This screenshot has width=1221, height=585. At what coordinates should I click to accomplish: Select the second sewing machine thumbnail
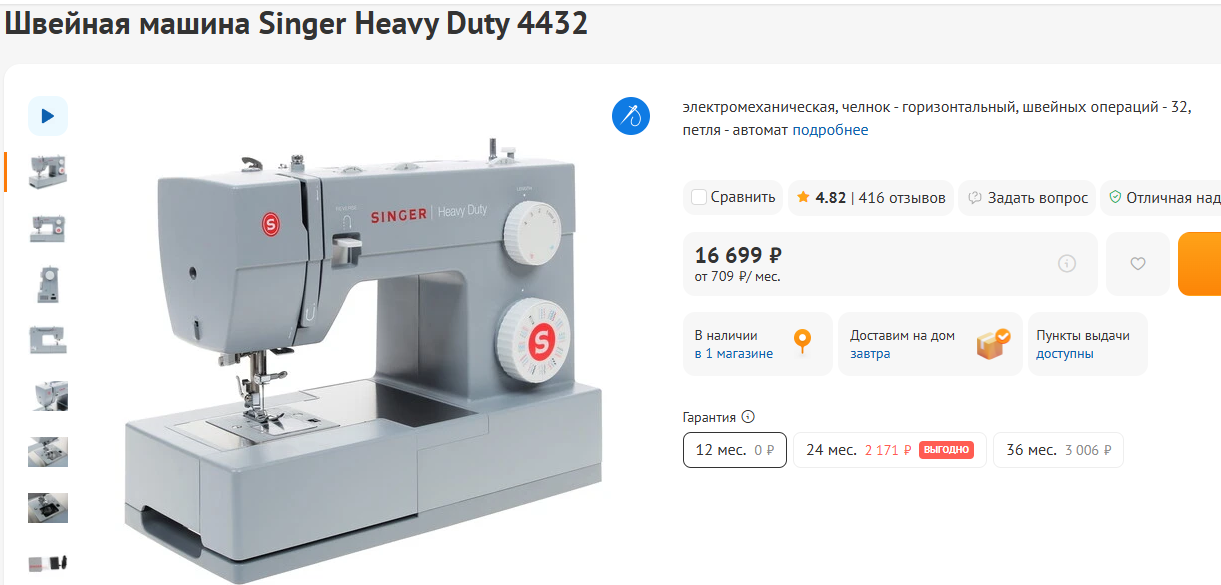(x=47, y=228)
